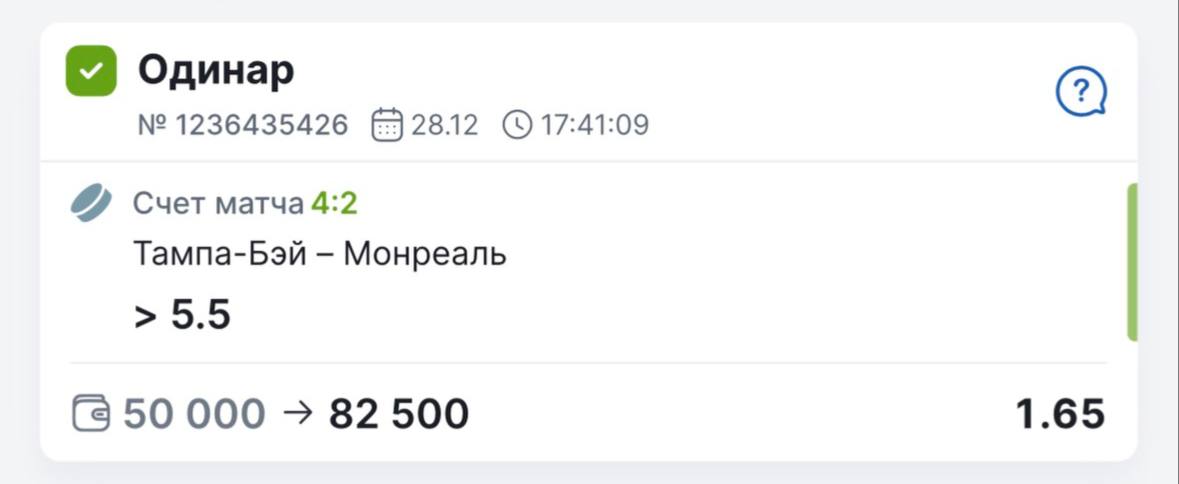Click the "Счет матча" label

click(218, 204)
